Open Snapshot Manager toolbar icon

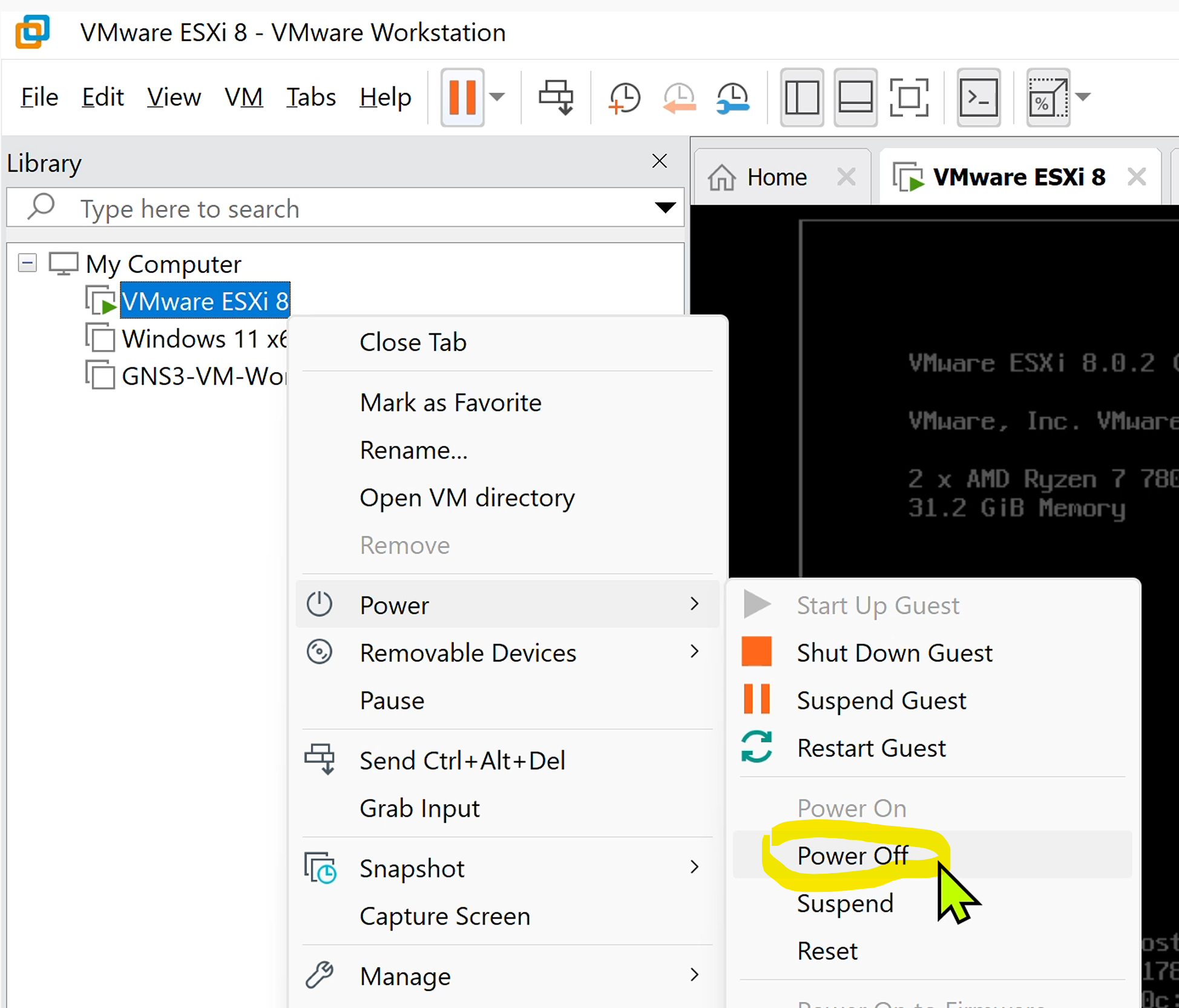[733, 97]
